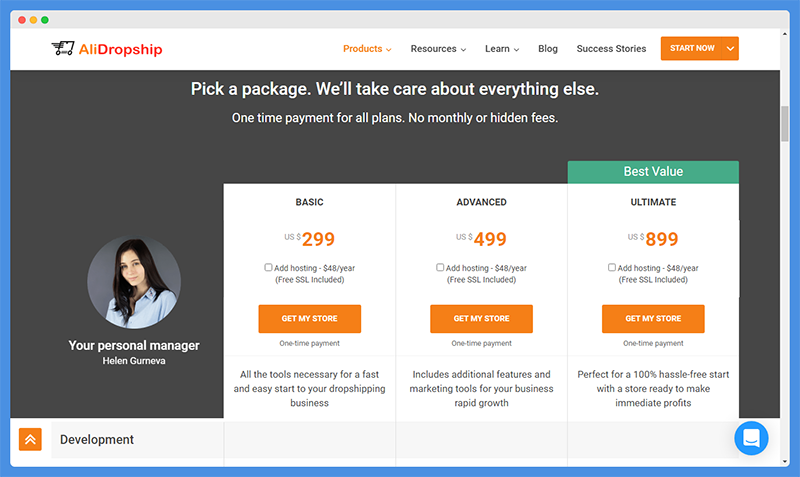Check Add hosting for the Advanced plan
The height and width of the screenshot is (477, 800).
click(440, 267)
